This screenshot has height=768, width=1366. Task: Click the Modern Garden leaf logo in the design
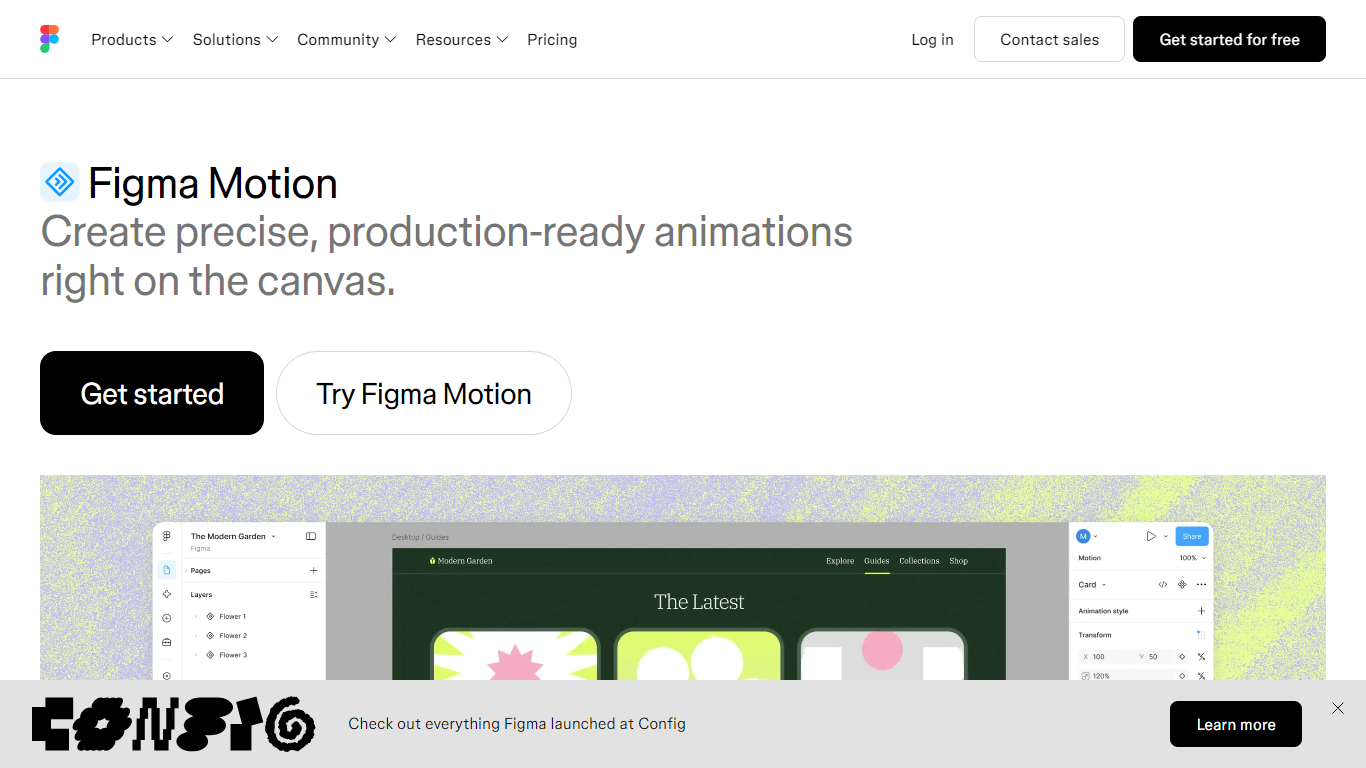[x=432, y=561]
